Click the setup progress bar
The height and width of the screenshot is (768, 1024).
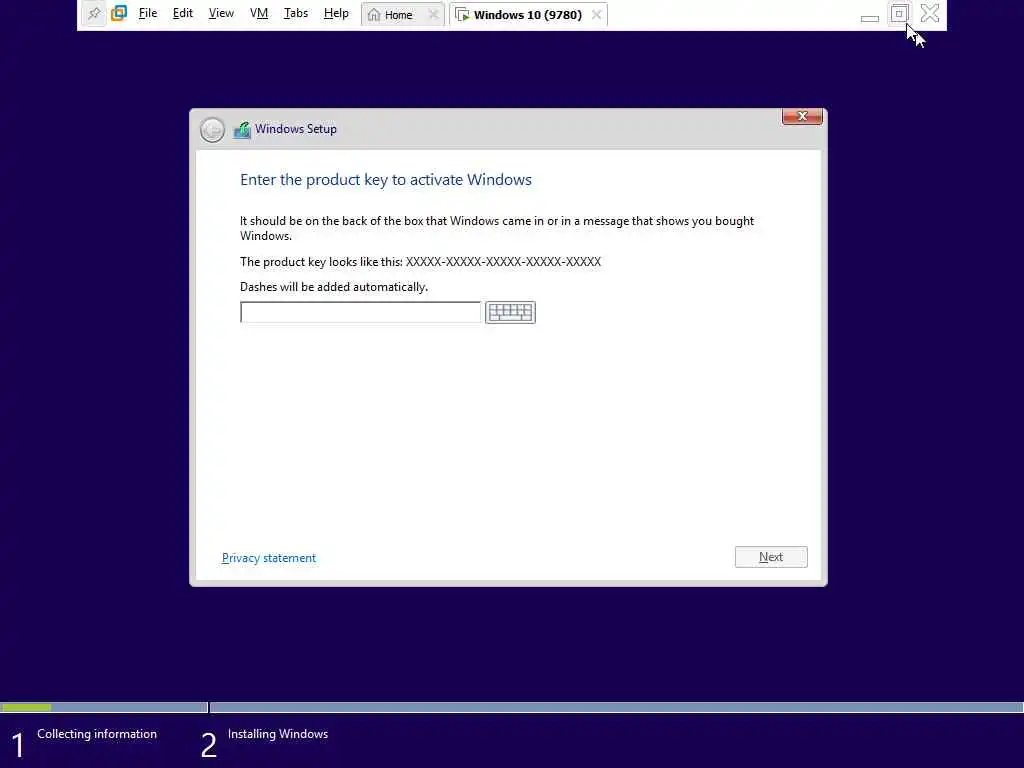[512, 707]
